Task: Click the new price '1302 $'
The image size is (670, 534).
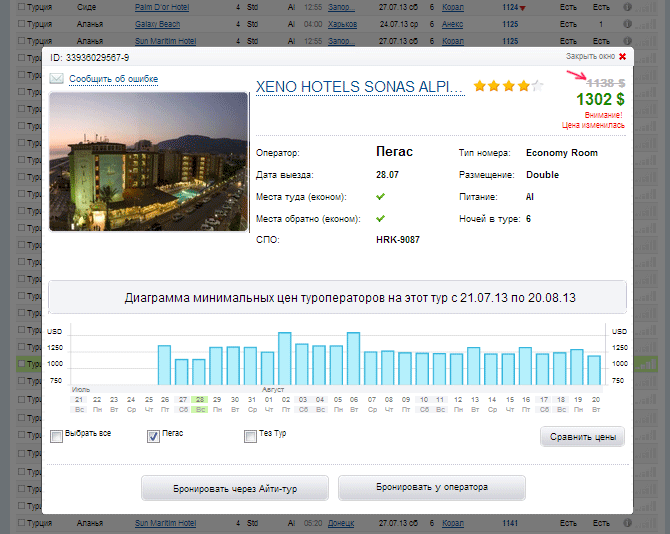Action: pyautogui.click(x=600, y=99)
